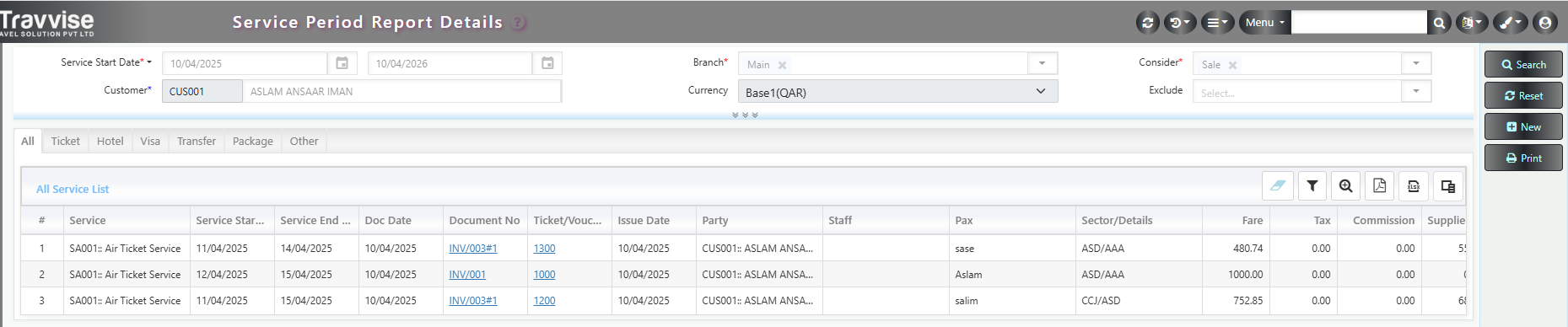The width and height of the screenshot is (1568, 327).
Task: Open ticket link 1000
Action: pos(544,275)
